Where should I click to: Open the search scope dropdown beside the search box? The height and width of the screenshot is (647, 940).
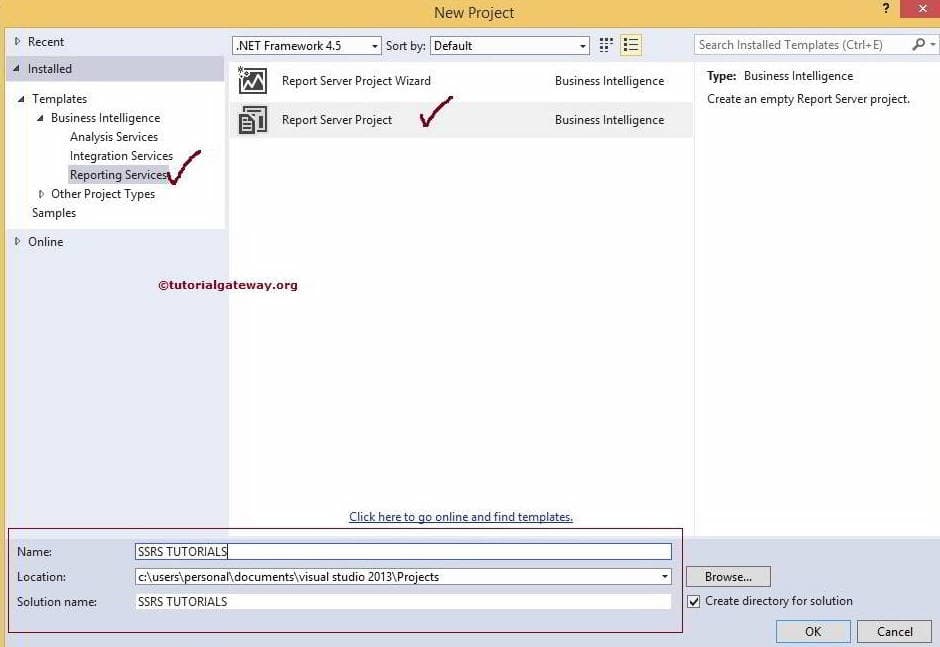pyautogui.click(x=933, y=44)
